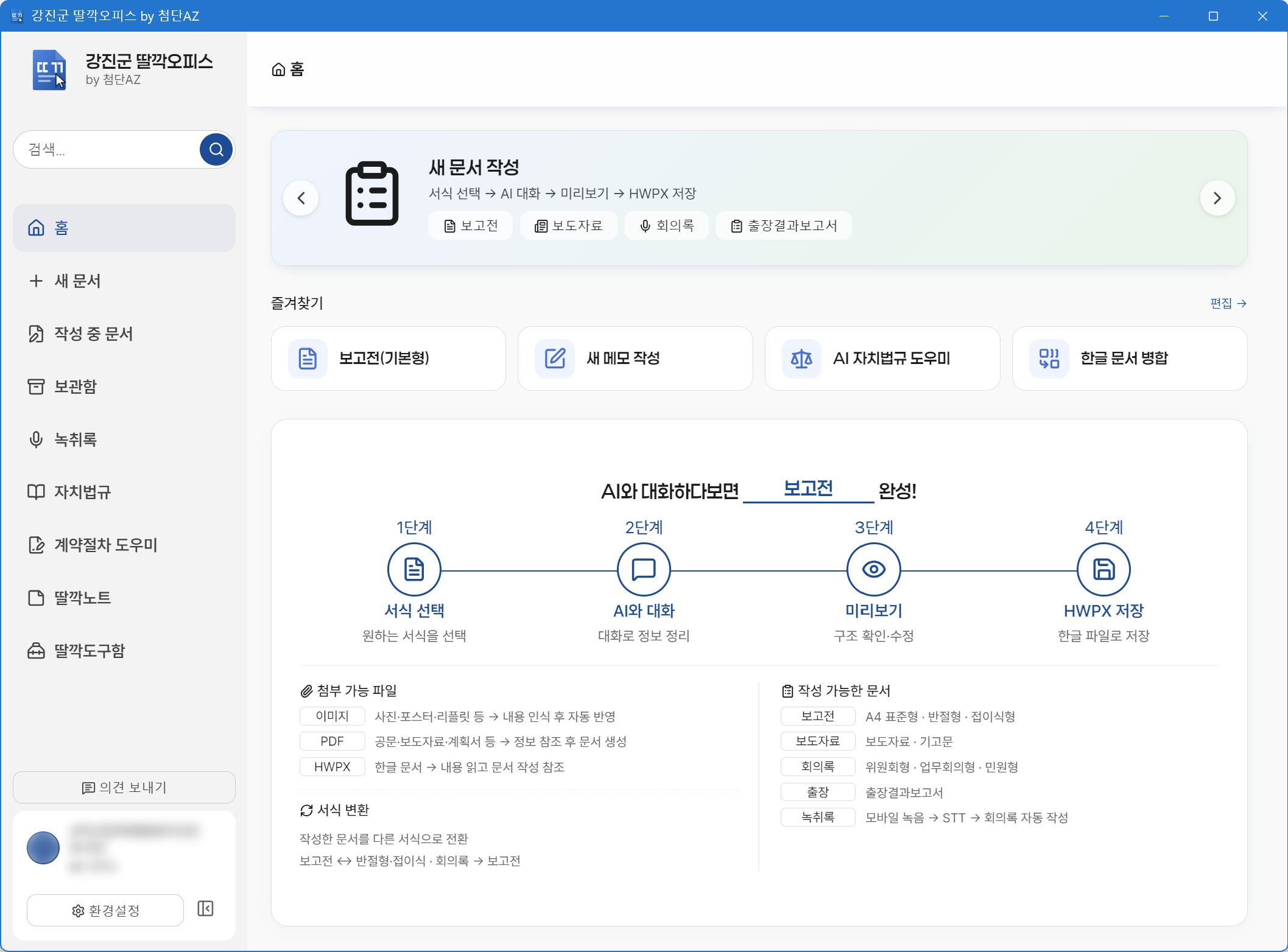
Task: Click the magnifier search button
Action: tap(216, 149)
